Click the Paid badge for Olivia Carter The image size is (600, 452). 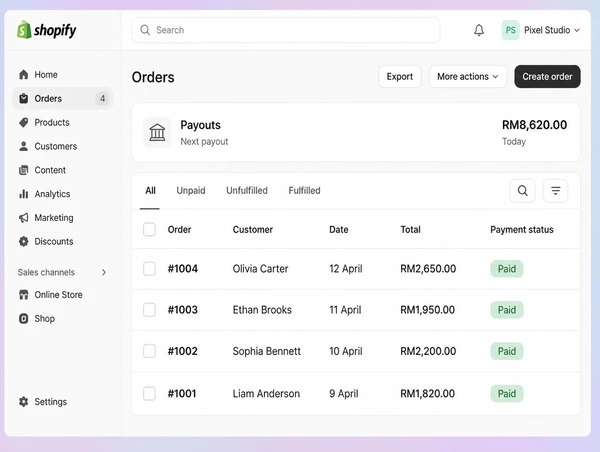coord(507,269)
